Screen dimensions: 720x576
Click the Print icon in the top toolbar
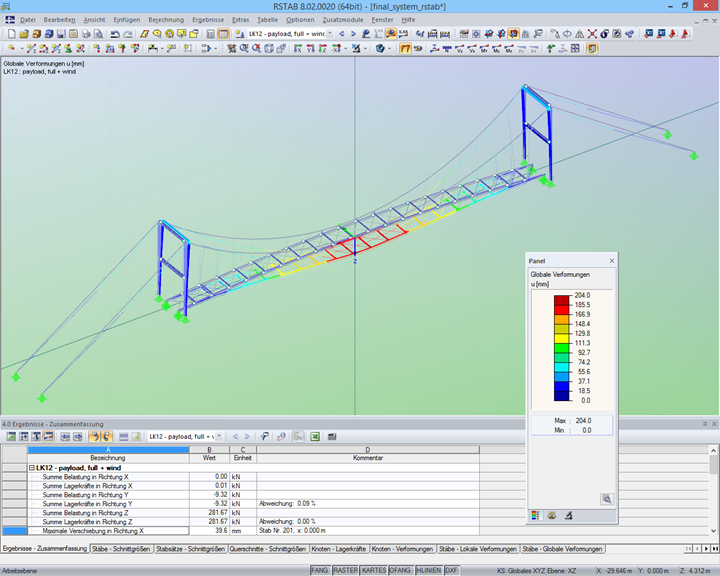[86, 34]
